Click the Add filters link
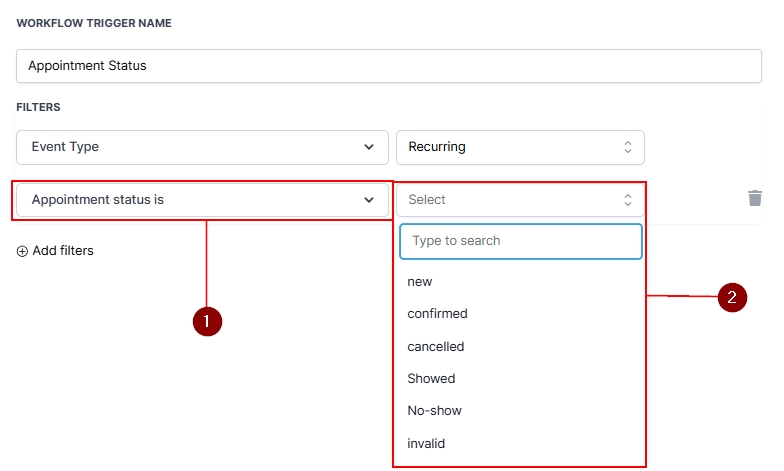 point(62,251)
